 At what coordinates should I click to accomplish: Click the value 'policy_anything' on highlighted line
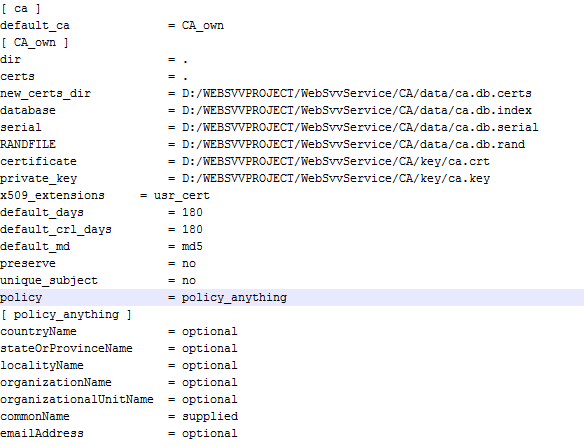(x=234, y=297)
